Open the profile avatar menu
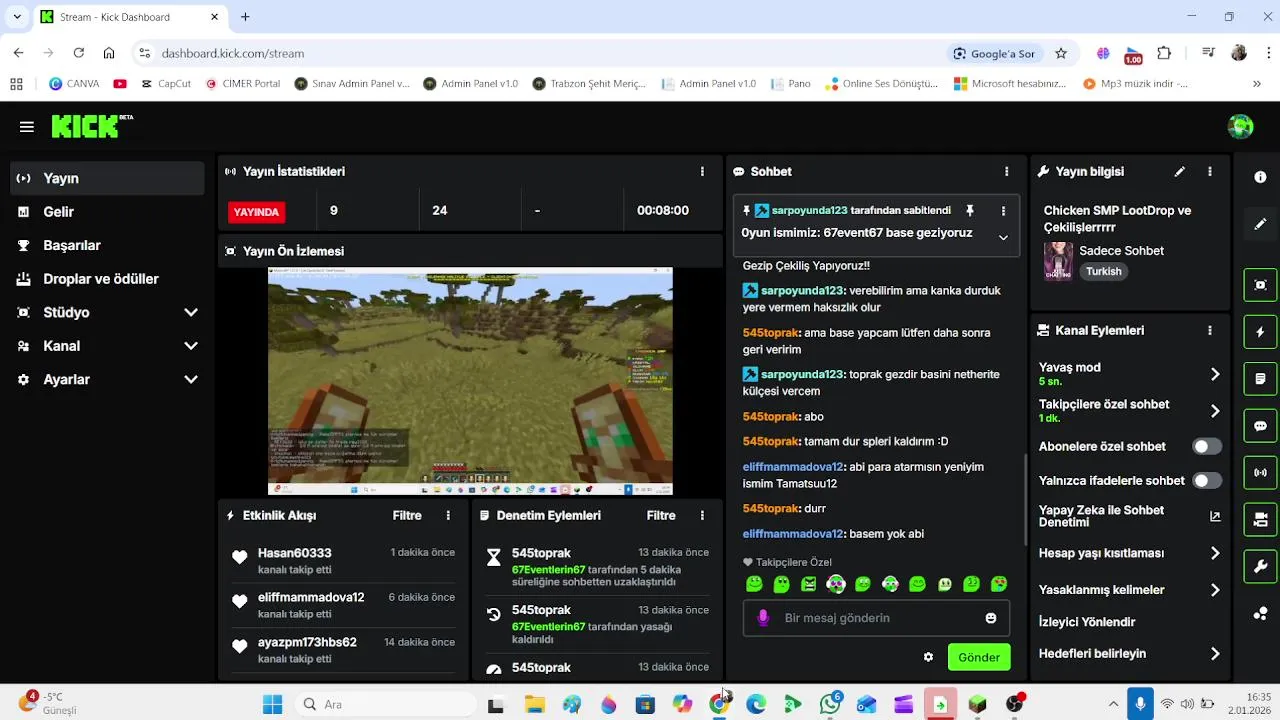Image resolution: width=1280 pixels, height=720 pixels. pos(1241,126)
